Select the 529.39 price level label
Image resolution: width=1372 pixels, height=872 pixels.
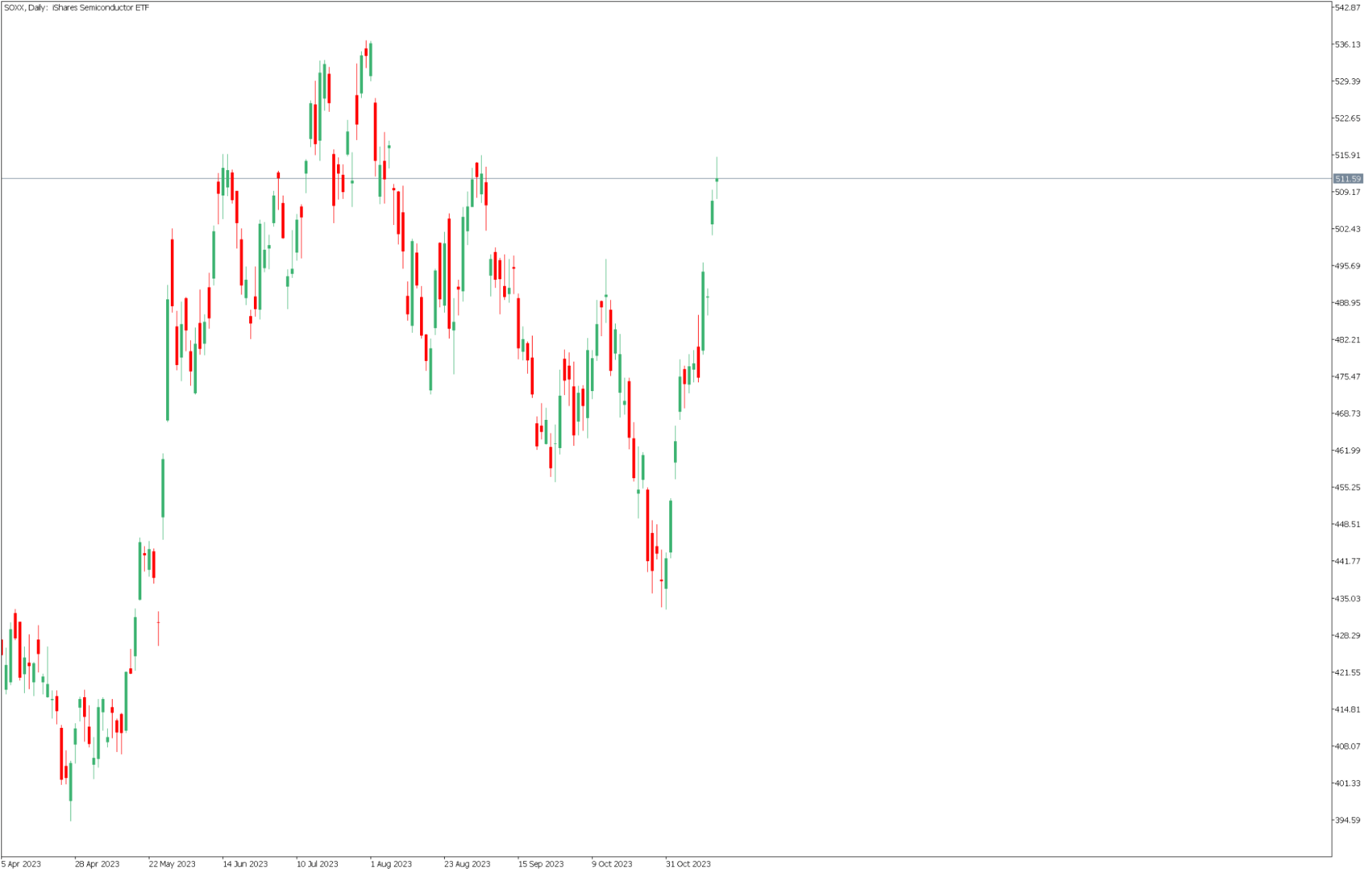[x=1347, y=82]
